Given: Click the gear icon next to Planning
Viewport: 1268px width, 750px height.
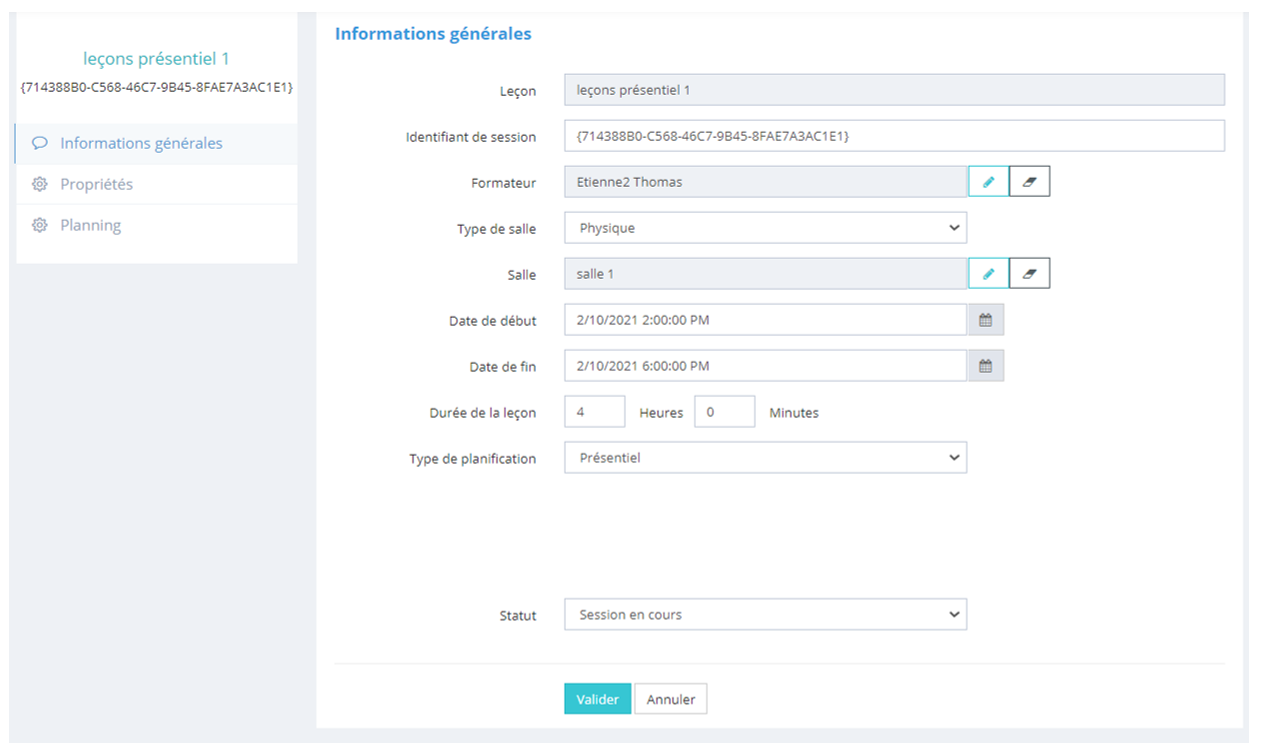Looking at the screenshot, I should 40,225.
